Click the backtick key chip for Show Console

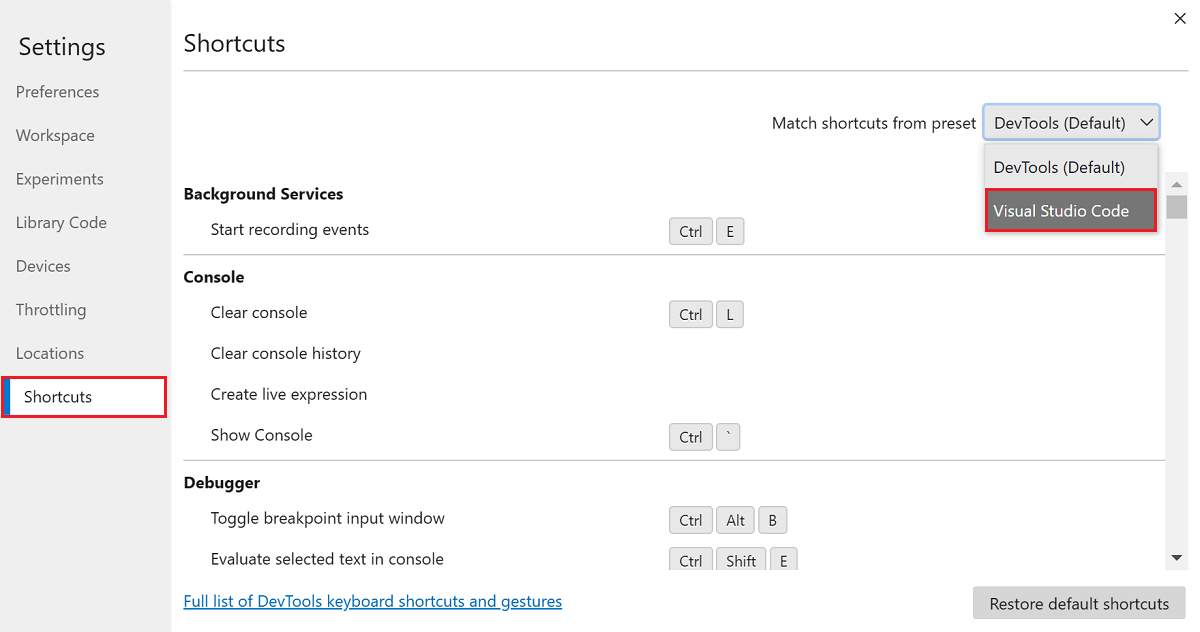(x=728, y=436)
